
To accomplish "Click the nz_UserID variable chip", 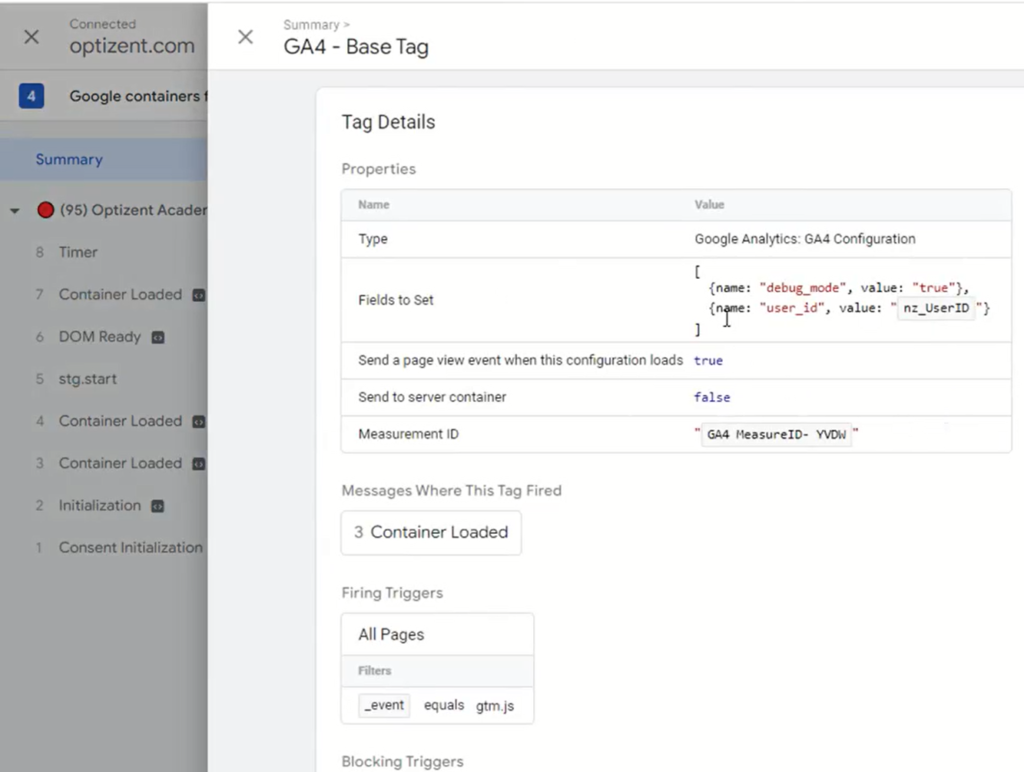I will 935,309.
